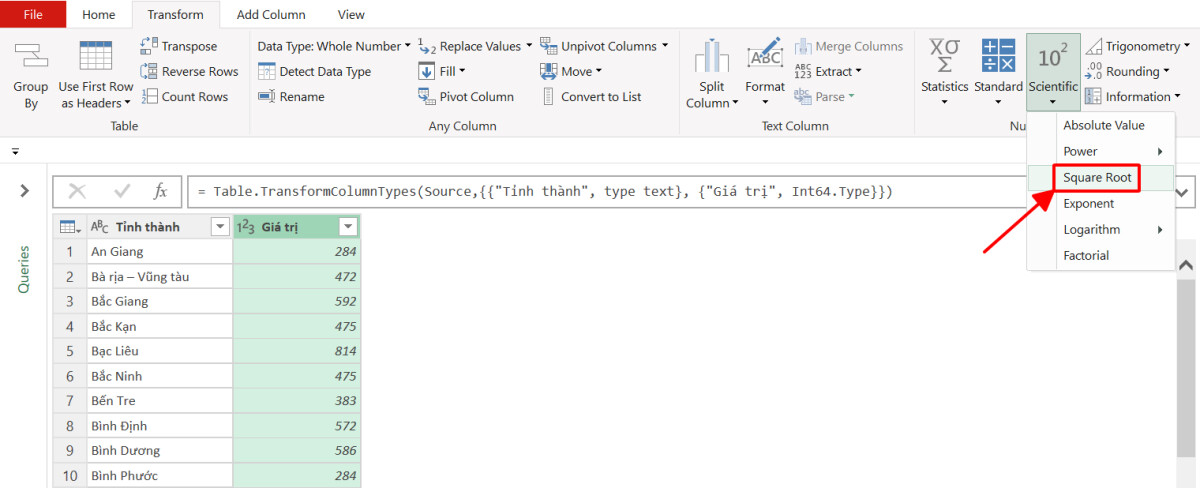Click the Bà rịa – Vũng tàu cell
The height and width of the screenshot is (488, 1200).
coord(159,276)
